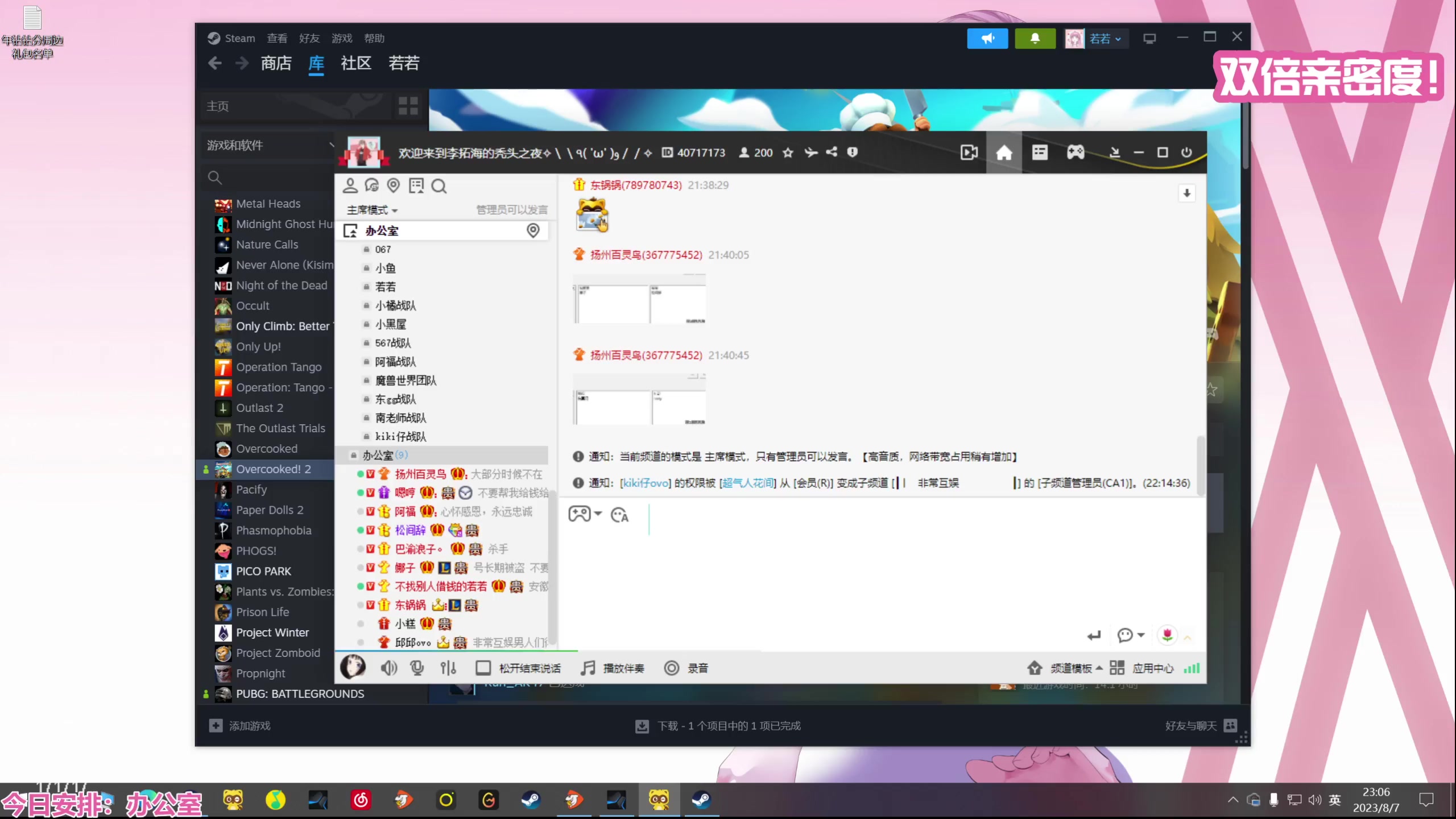Favorite the channel with the star icon

click(x=788, y=152)
